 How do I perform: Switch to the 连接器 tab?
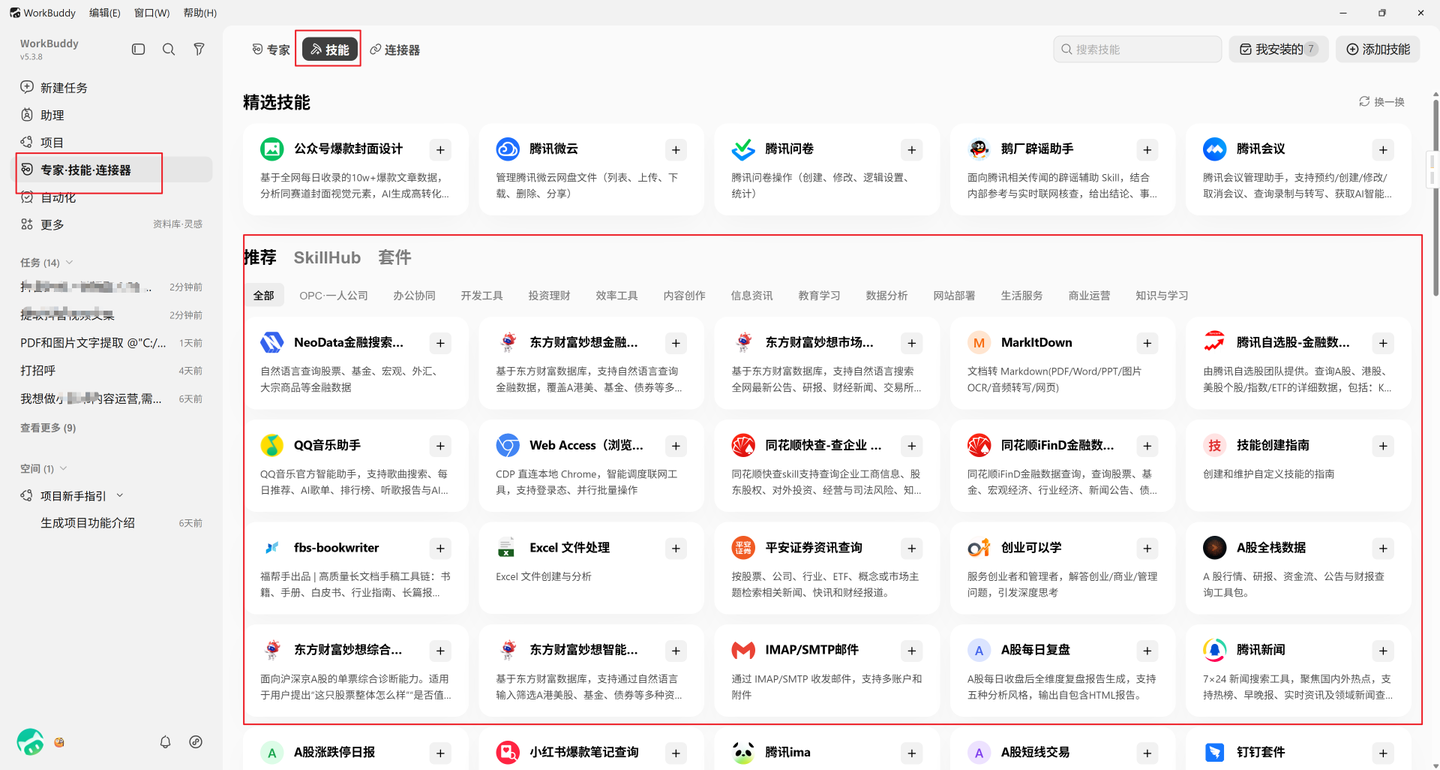pos(395,49)
